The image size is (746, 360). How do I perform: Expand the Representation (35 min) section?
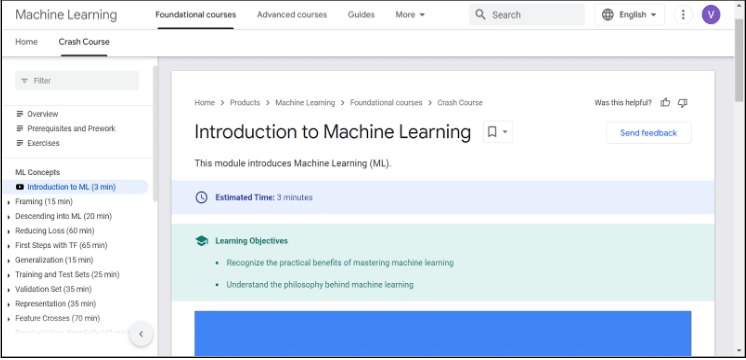pos(9,304)
